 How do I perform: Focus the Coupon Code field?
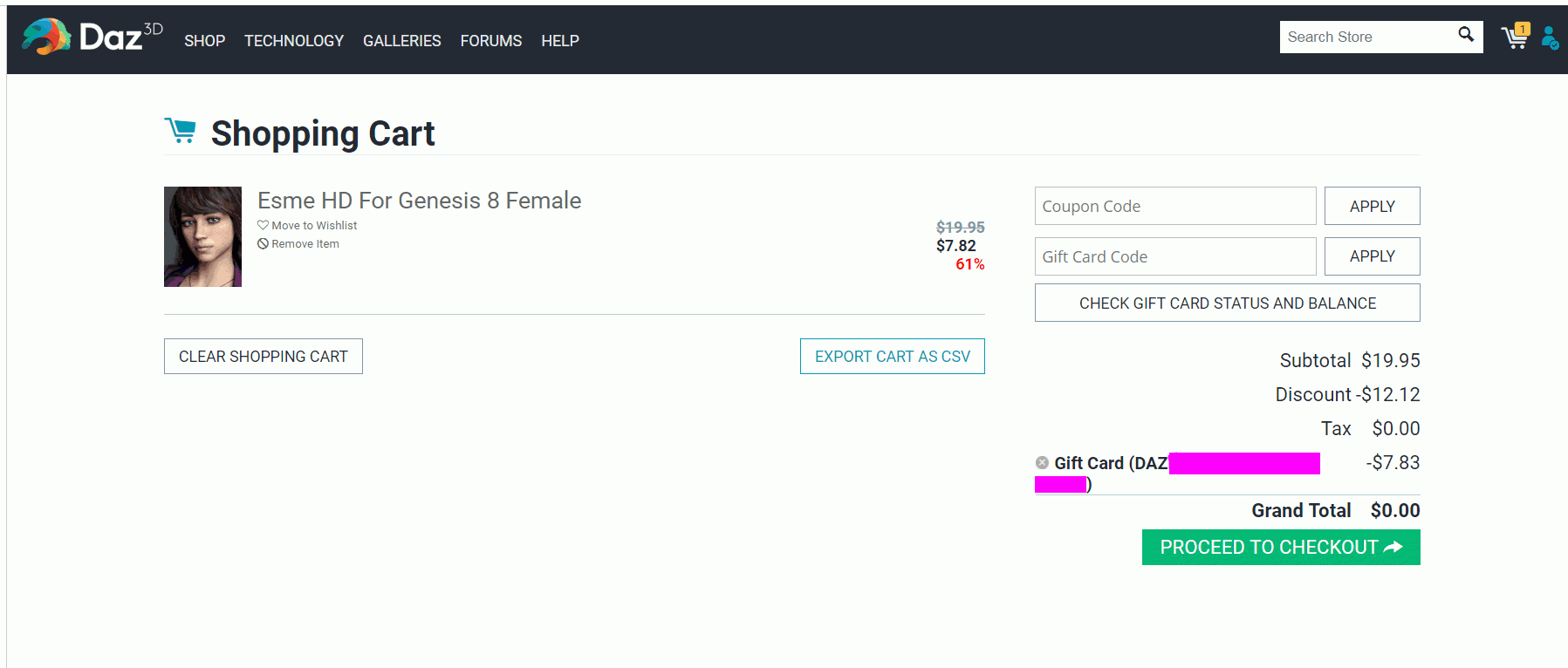pos(1174,207)
